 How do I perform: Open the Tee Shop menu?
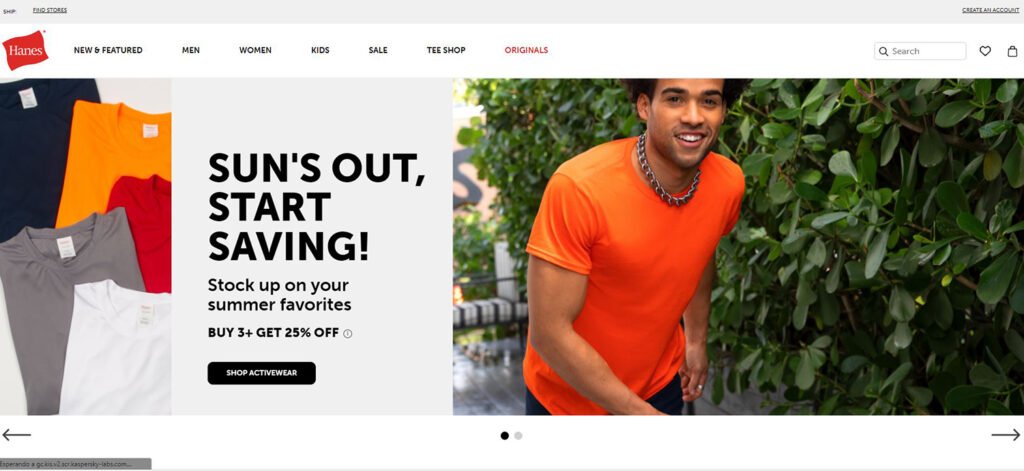(446, 50)
